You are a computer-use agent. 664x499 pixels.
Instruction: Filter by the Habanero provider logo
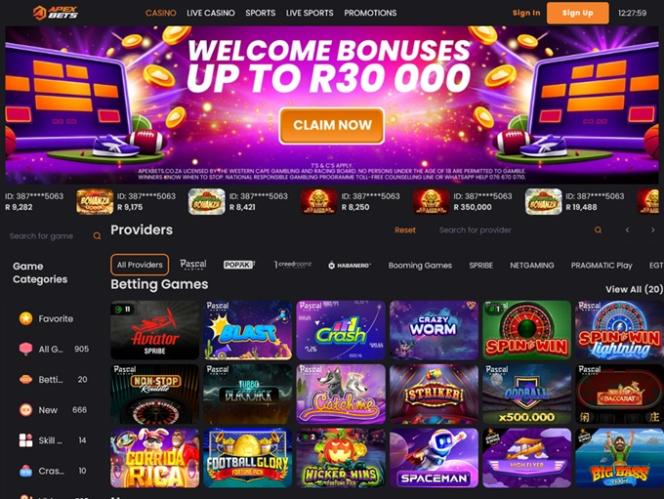pos(349,266)
